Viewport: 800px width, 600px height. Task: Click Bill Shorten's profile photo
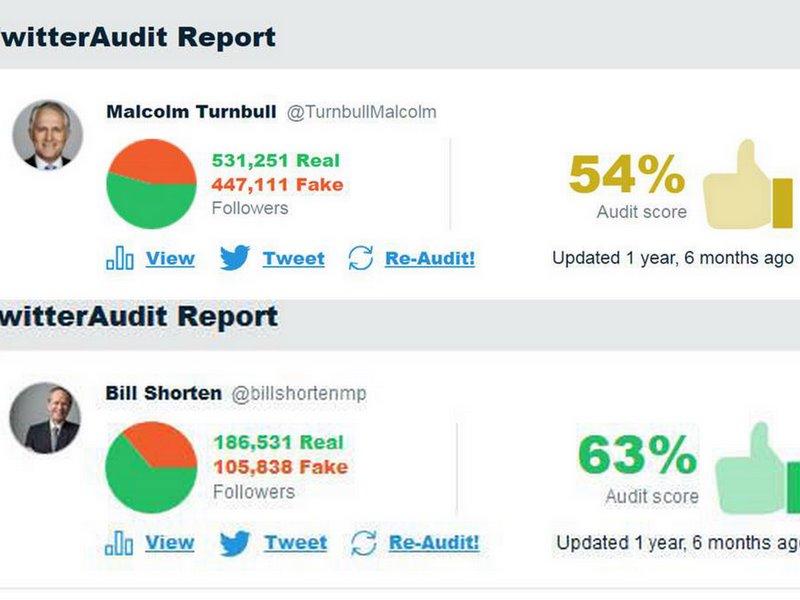click(x=45, y=418)
